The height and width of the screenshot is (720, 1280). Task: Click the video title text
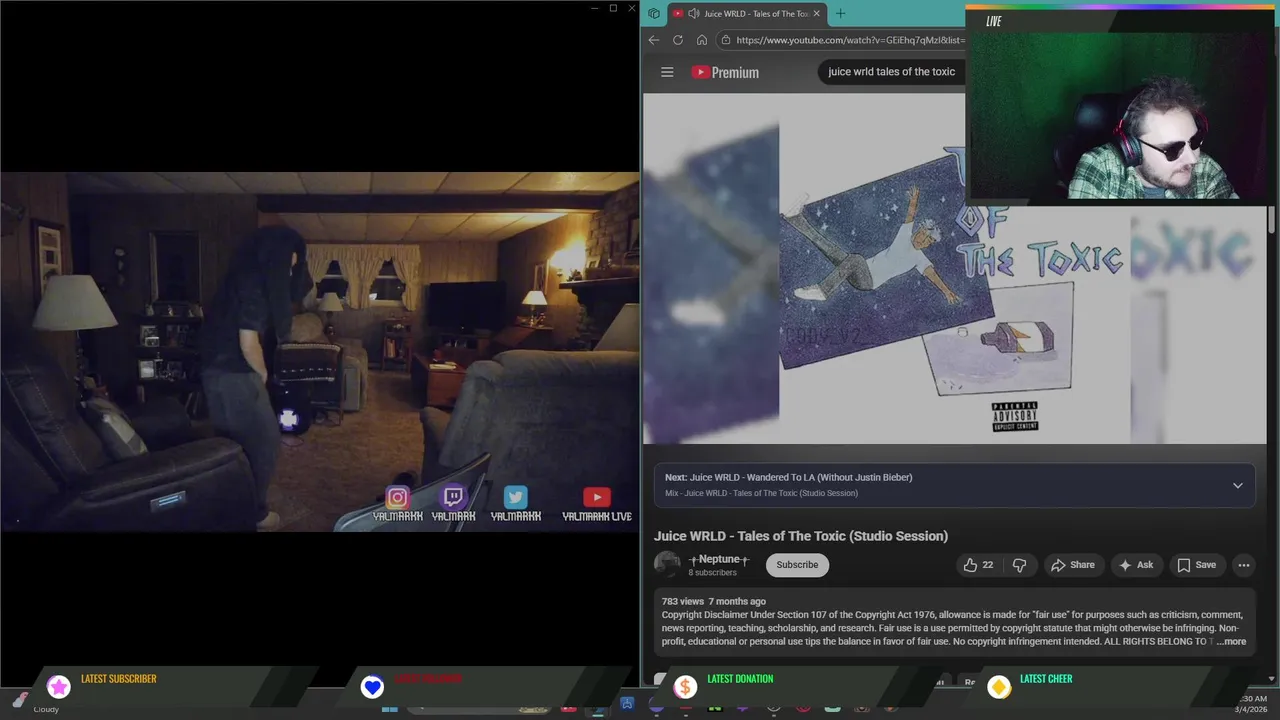pos(801,536)
